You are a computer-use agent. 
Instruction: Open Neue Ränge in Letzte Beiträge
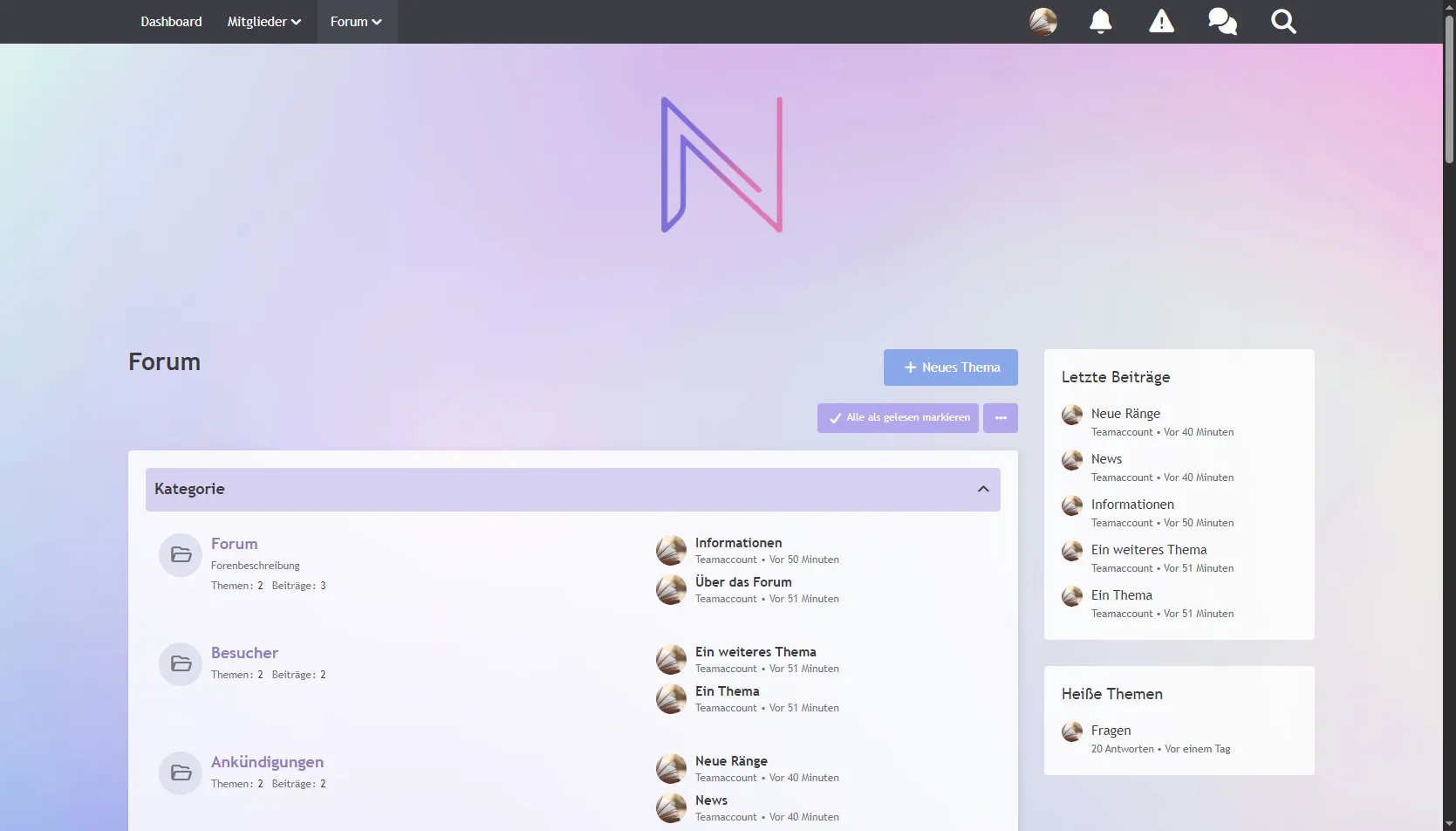pyautogui.click(x=1125, y=414)
